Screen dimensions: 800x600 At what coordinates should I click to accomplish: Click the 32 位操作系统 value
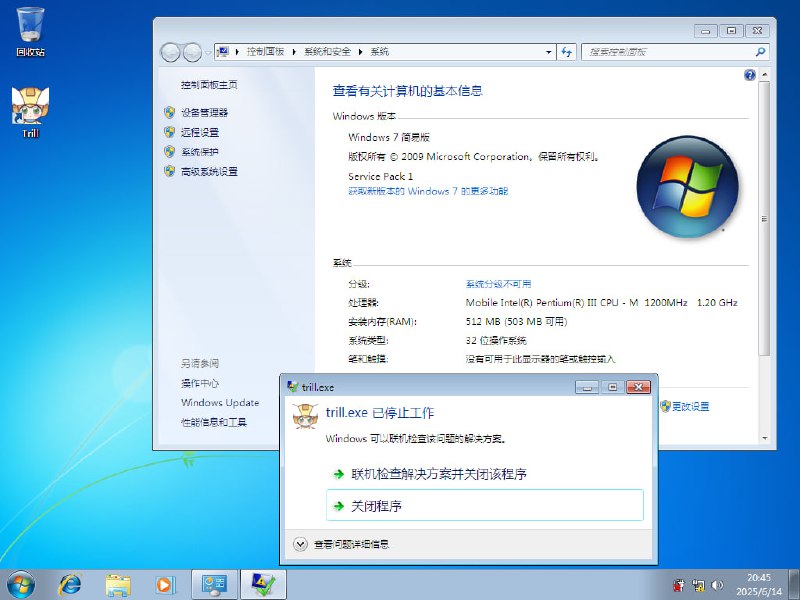(496, 341)
